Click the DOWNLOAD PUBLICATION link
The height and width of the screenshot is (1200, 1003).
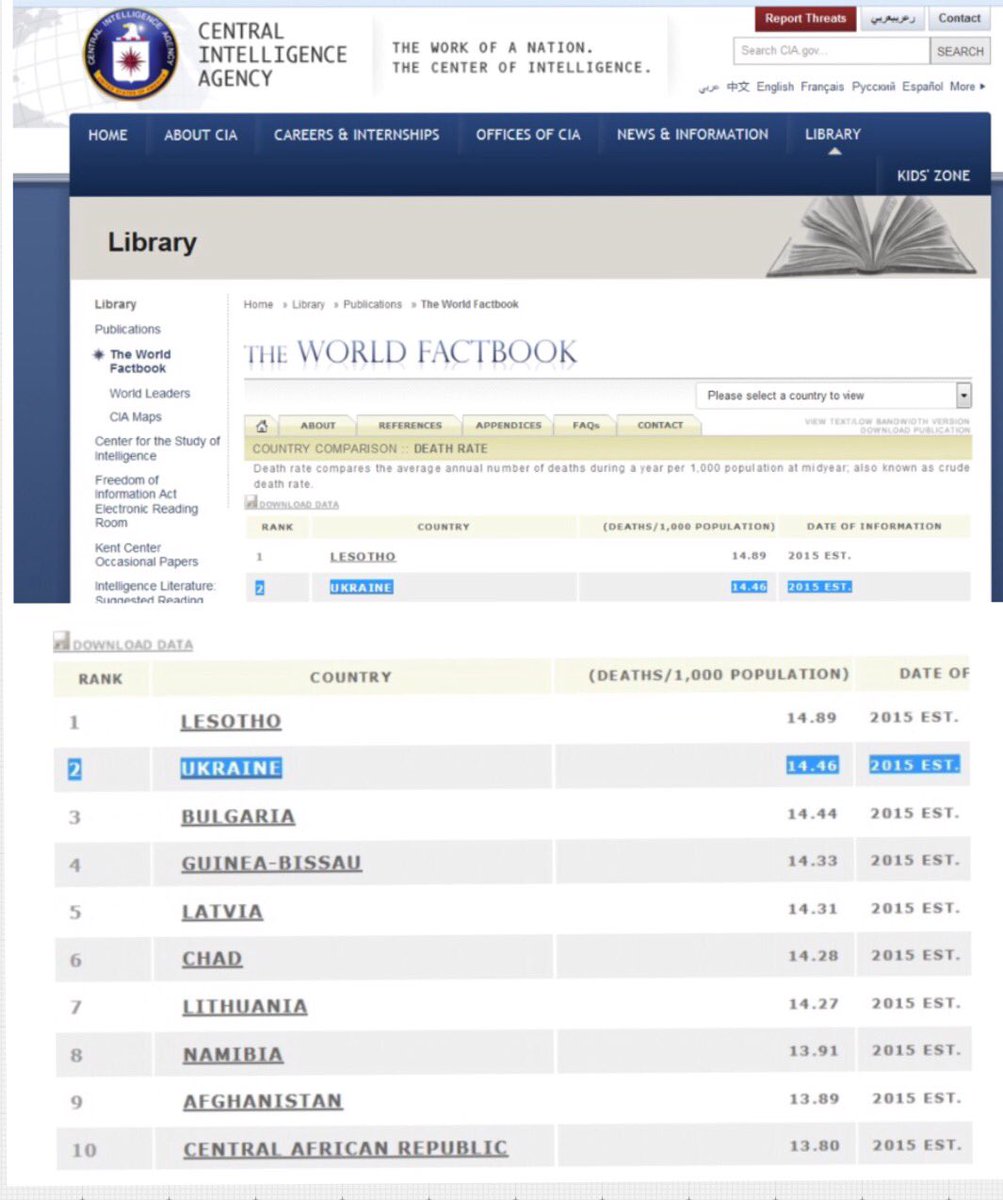tap(915, 430)
